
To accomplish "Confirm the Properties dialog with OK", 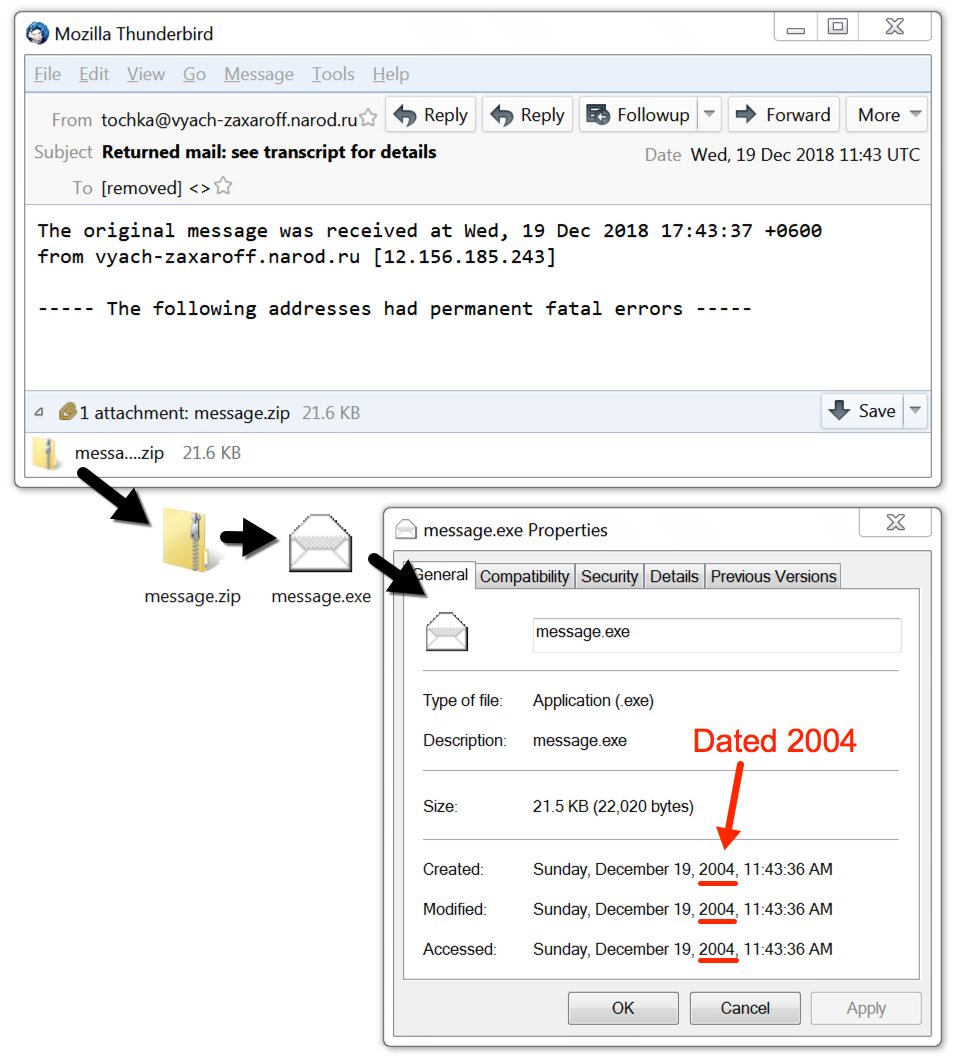I will pos(623,1008).
